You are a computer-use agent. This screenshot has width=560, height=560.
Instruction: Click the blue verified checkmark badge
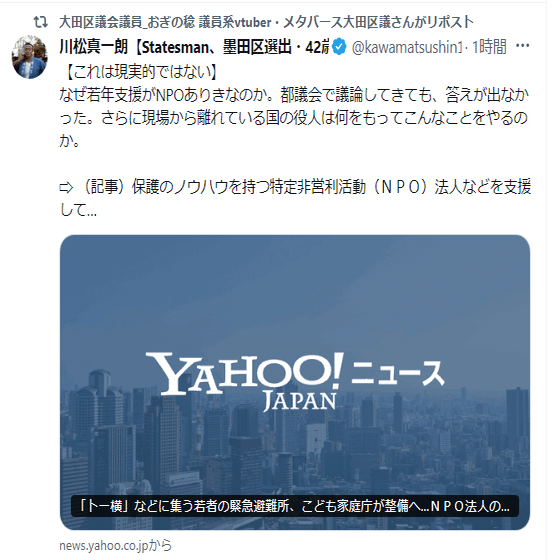pos(339,47)
